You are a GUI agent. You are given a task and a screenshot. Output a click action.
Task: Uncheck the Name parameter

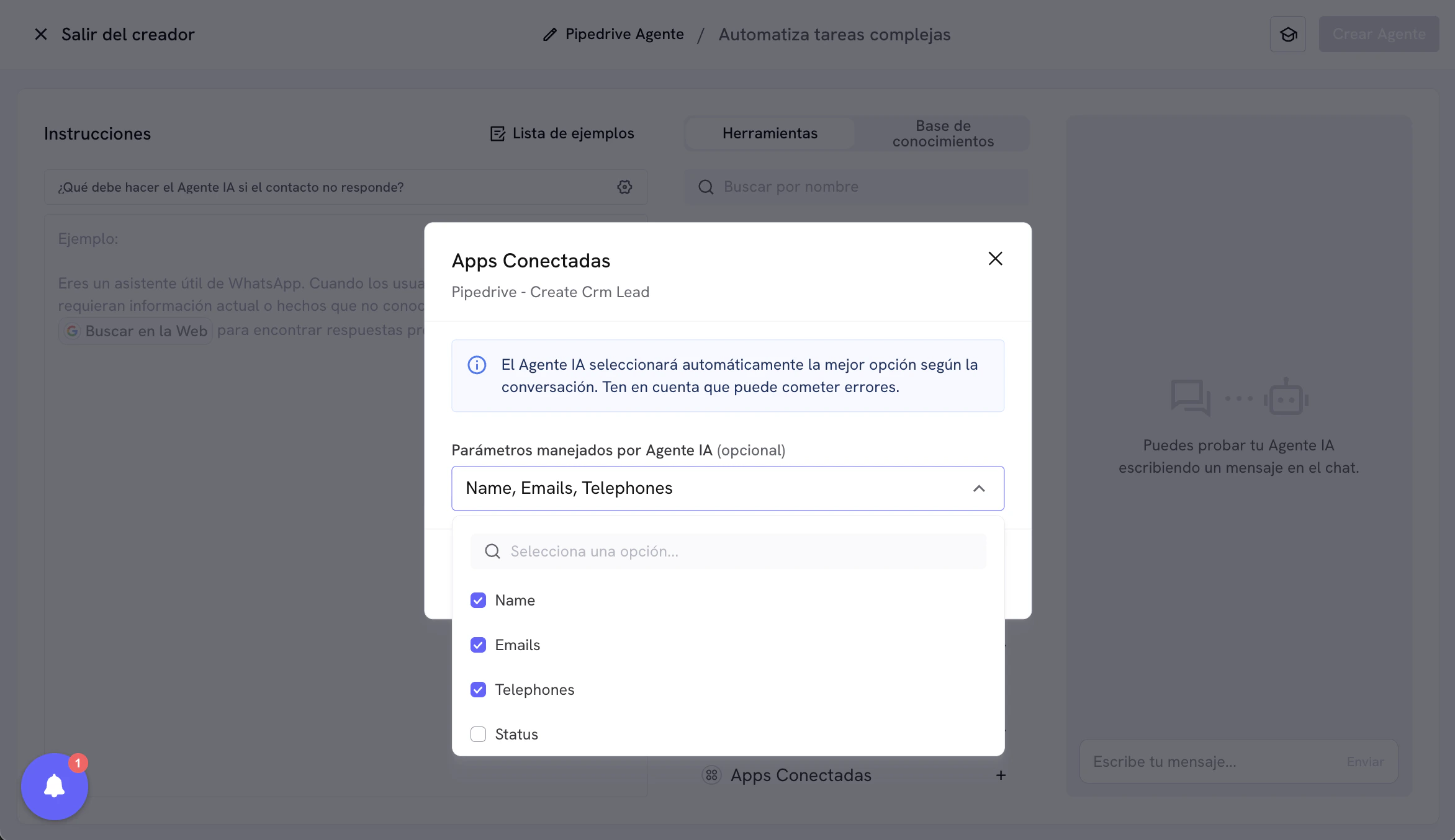coord(478,600)
